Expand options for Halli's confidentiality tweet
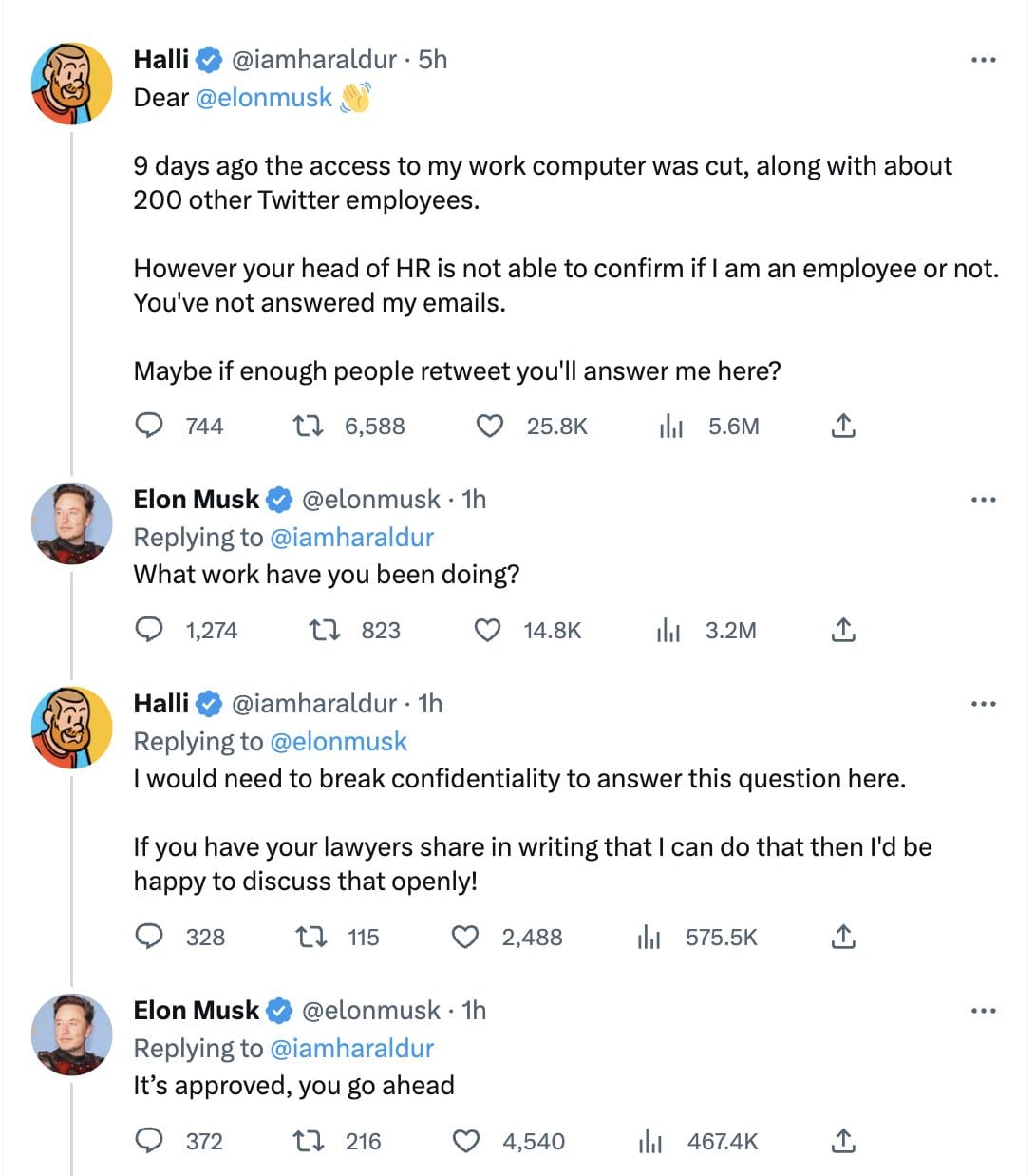This screenshot has width=1035, height=1176. pyautogui.click(x=983, y=704)
